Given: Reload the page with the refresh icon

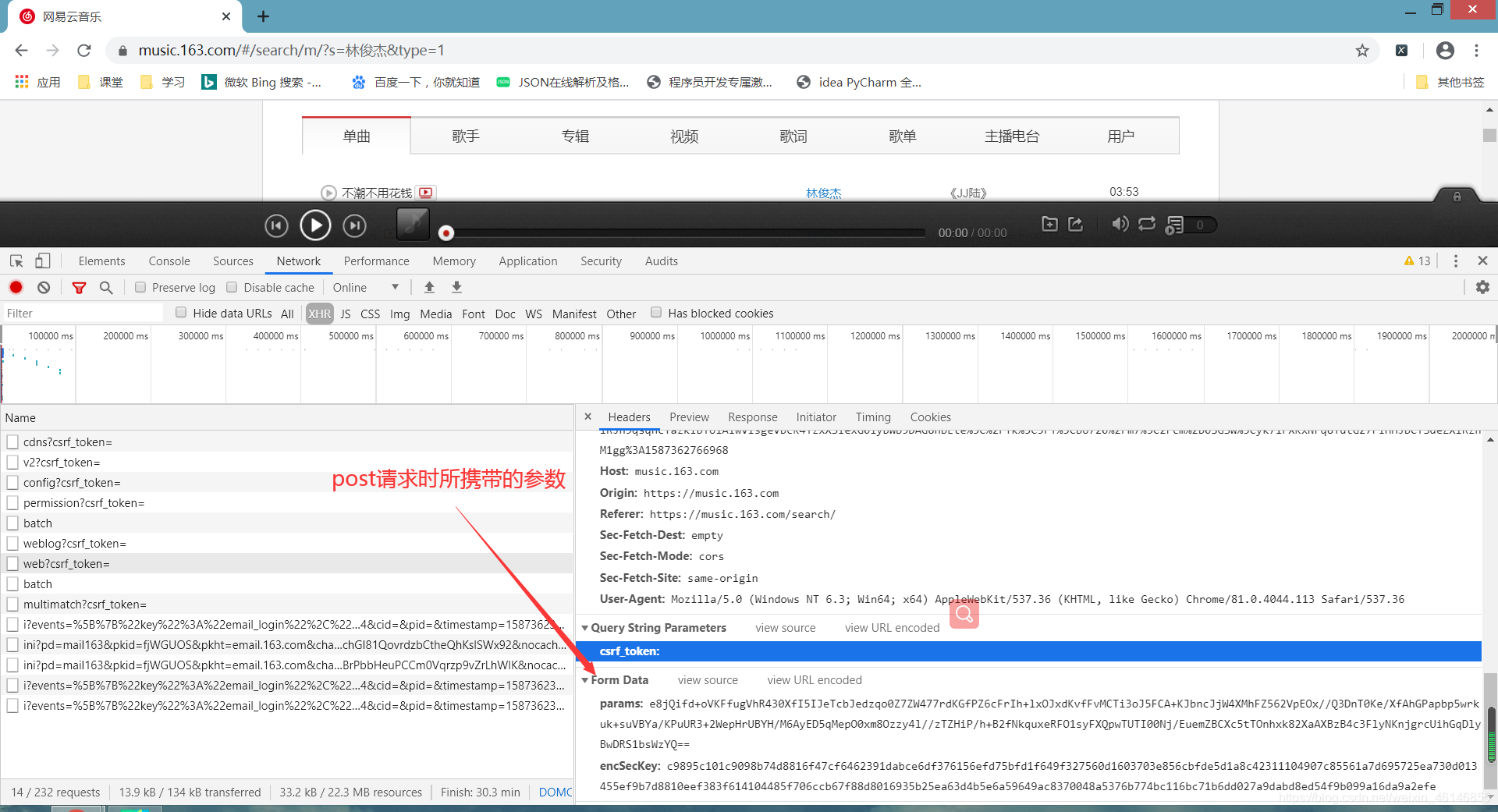Looking at the screenshot, I should click(x=84, y=51).
